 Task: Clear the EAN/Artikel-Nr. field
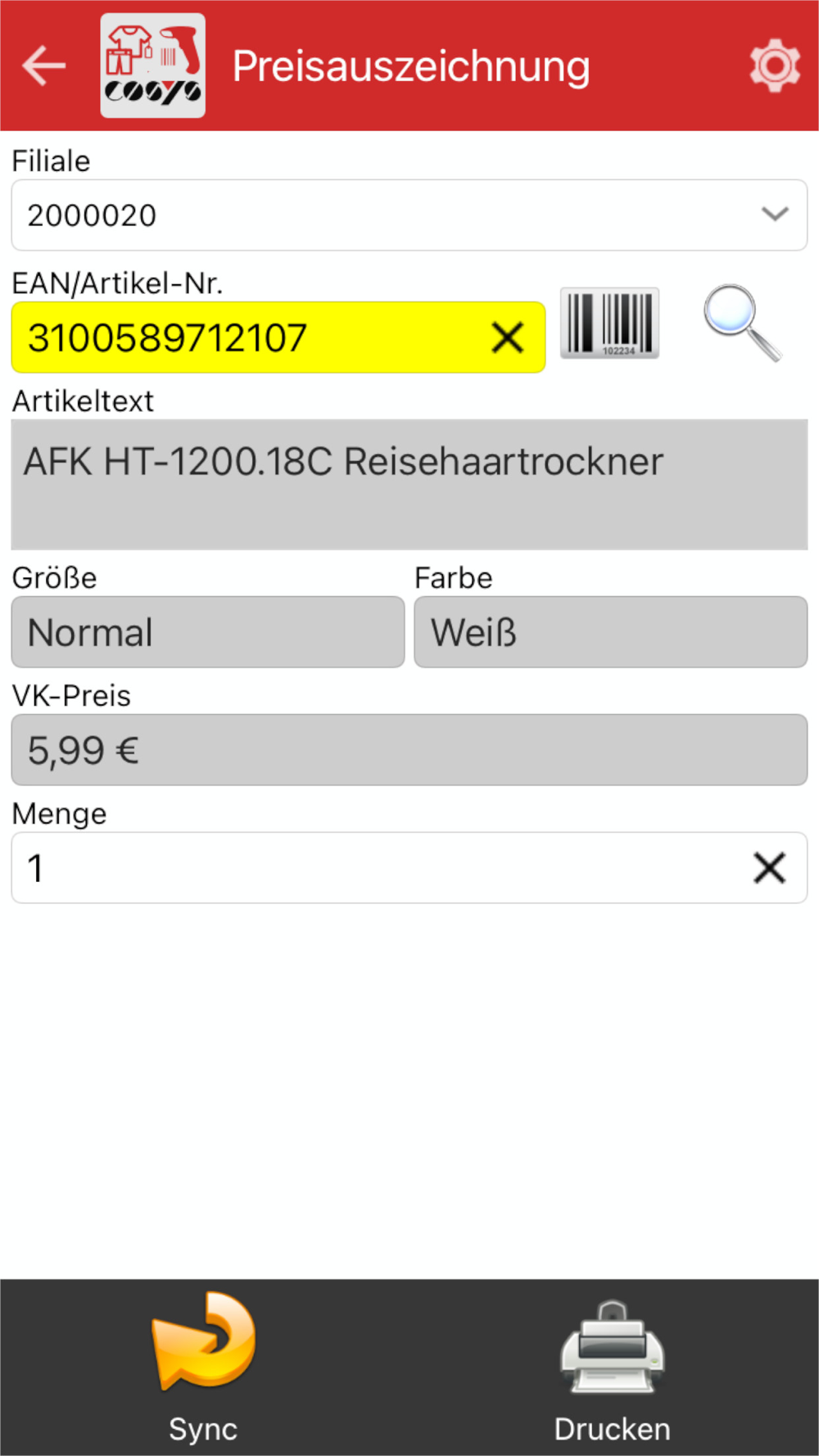(507, 337)
